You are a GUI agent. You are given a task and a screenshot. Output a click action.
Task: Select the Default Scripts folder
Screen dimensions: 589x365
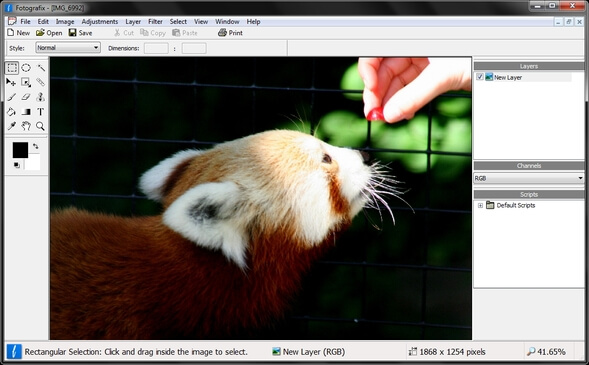click(x=510, y=205)
